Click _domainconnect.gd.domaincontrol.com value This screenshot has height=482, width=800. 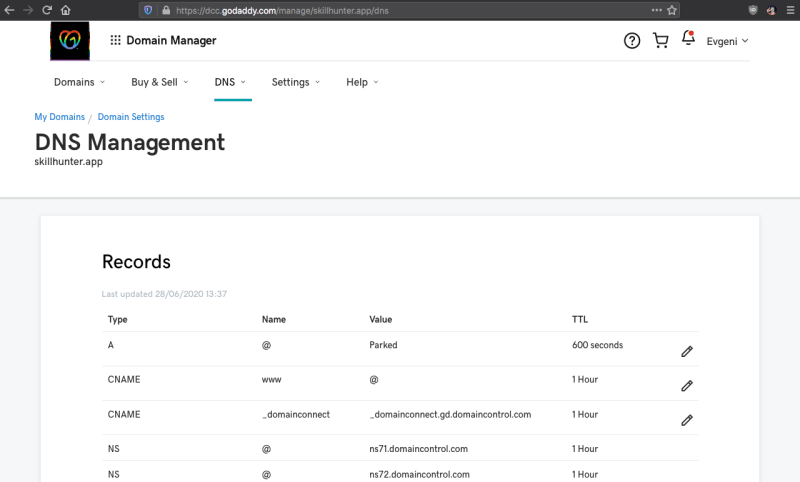pyautogui.click(x=451, y=414)
